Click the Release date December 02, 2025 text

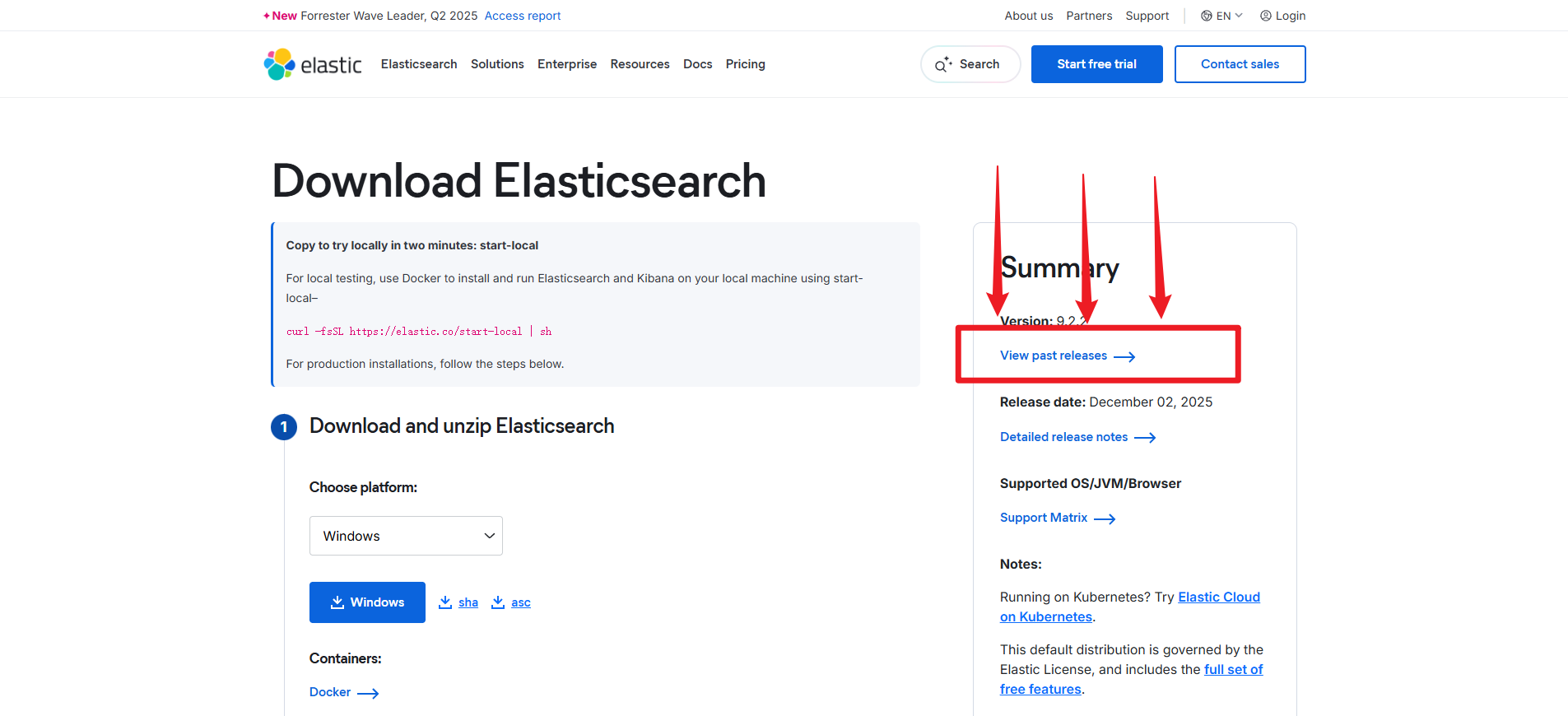(x=1106, y=402)
